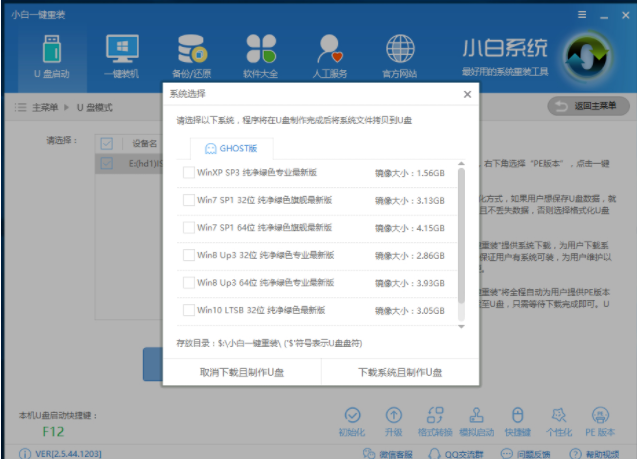Enable the Win8 Up3 64位 checkbox
Screen dimensions: 637x459
tap(189, 283)
